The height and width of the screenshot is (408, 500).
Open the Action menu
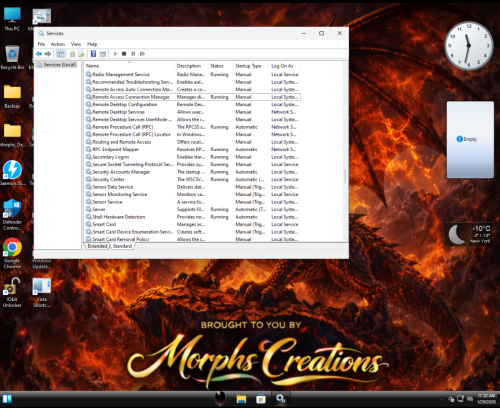tap(58, 44)
